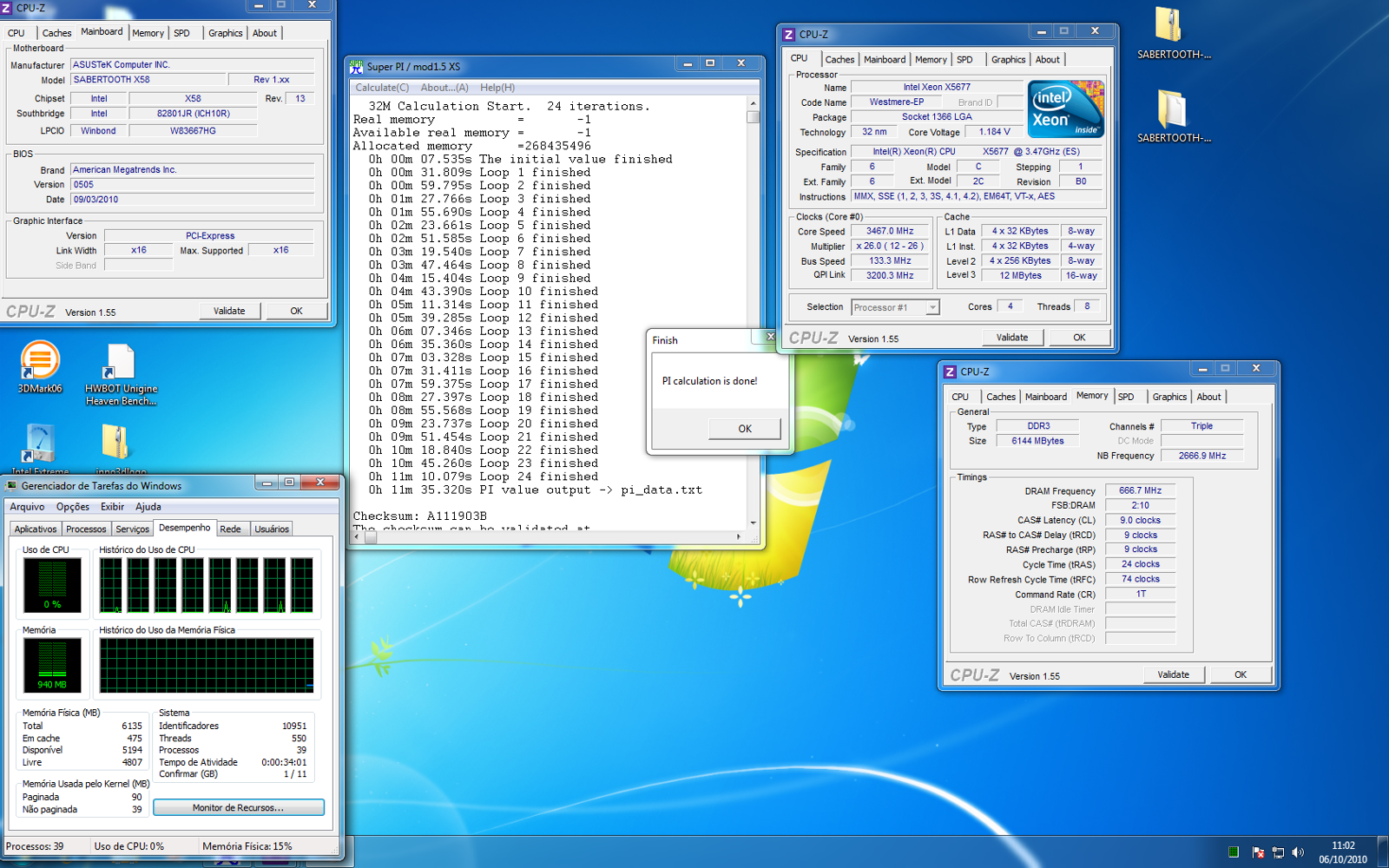
Task: Click OK in the Finish dialog
Action: pyautogui.click(x=745, y=429)
